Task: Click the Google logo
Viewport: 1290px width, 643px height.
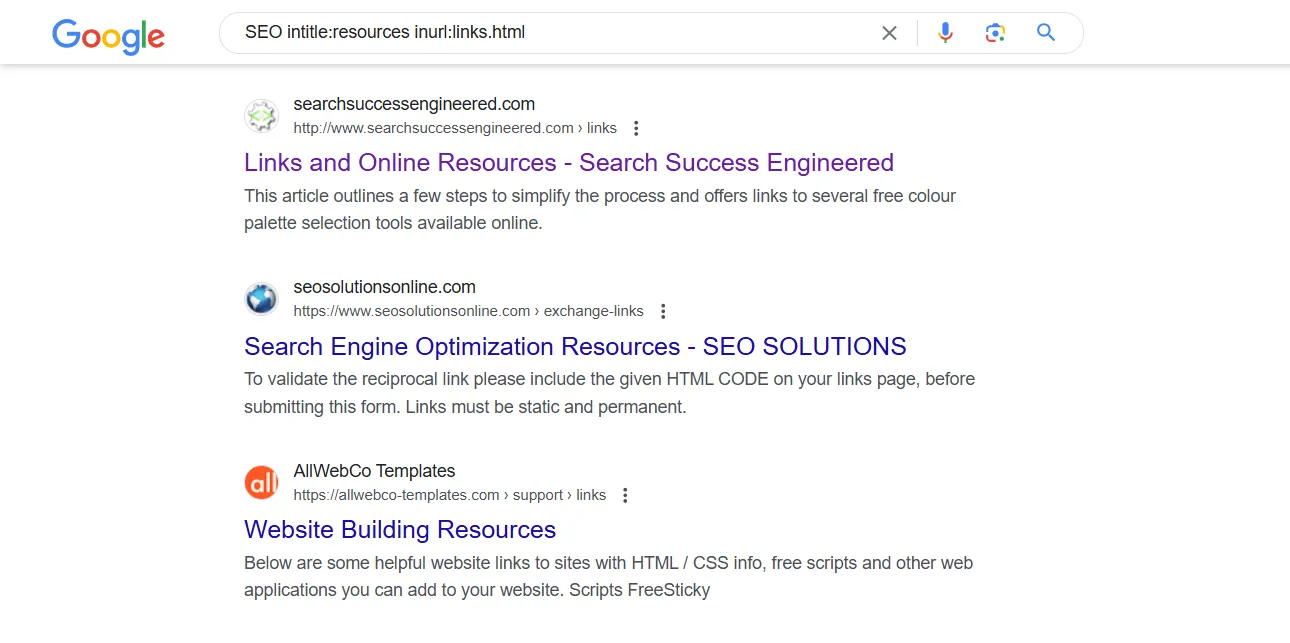Action: (108, 35)
